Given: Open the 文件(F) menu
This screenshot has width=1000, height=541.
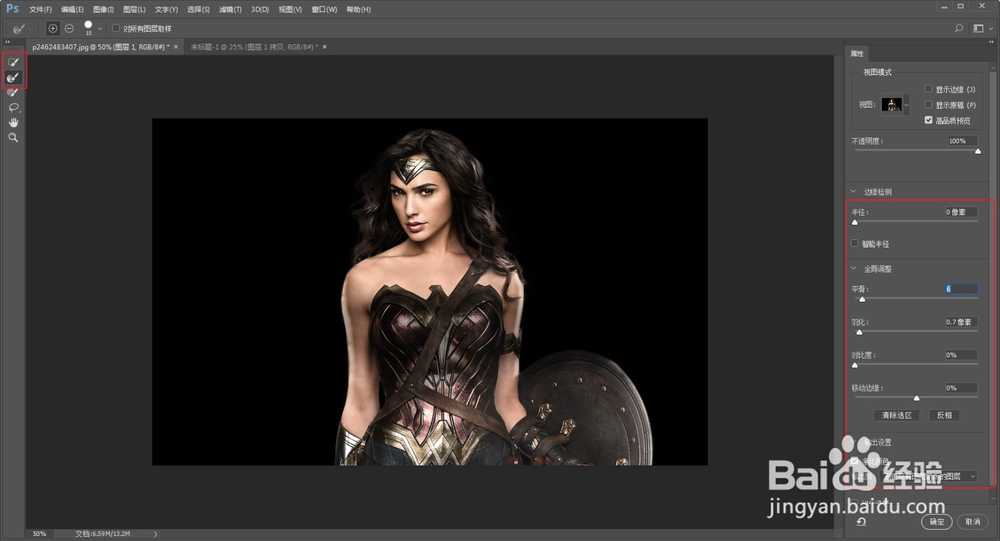Looking at the screenshot, I should pos(40,10).
